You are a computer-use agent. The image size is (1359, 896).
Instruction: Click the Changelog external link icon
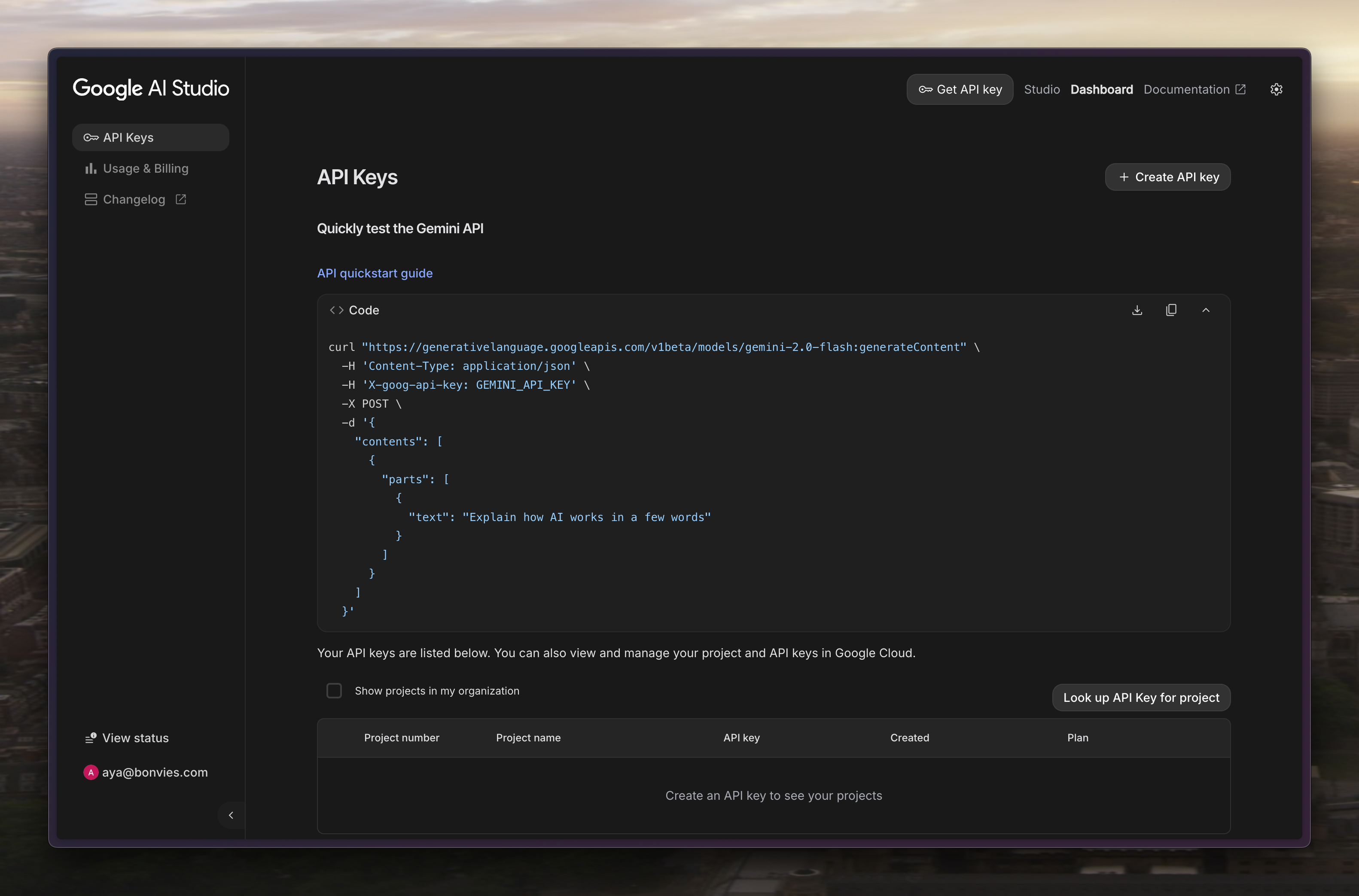click(x=180, y=199)
